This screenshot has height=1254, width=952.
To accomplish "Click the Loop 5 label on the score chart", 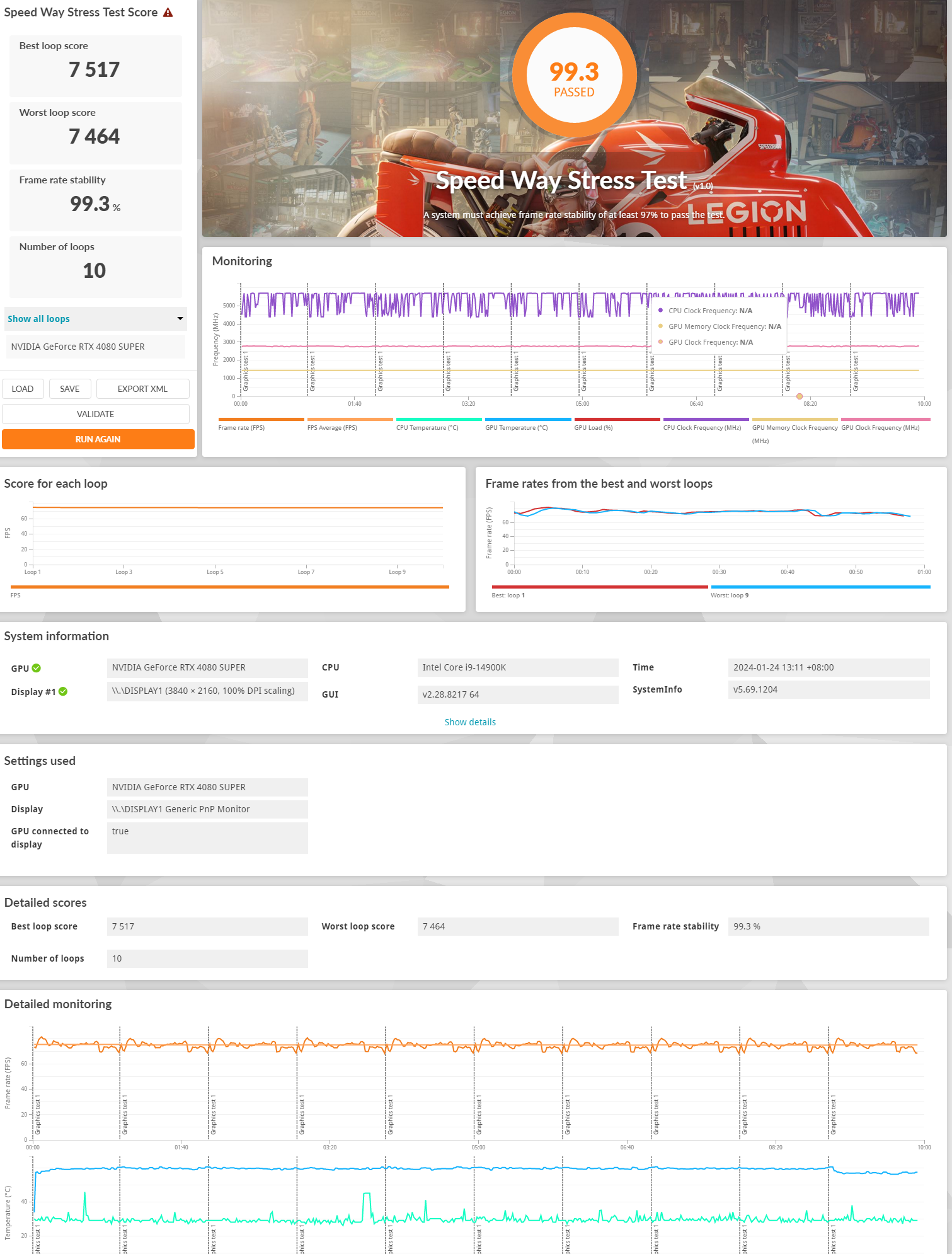I will tap(215, 572).
